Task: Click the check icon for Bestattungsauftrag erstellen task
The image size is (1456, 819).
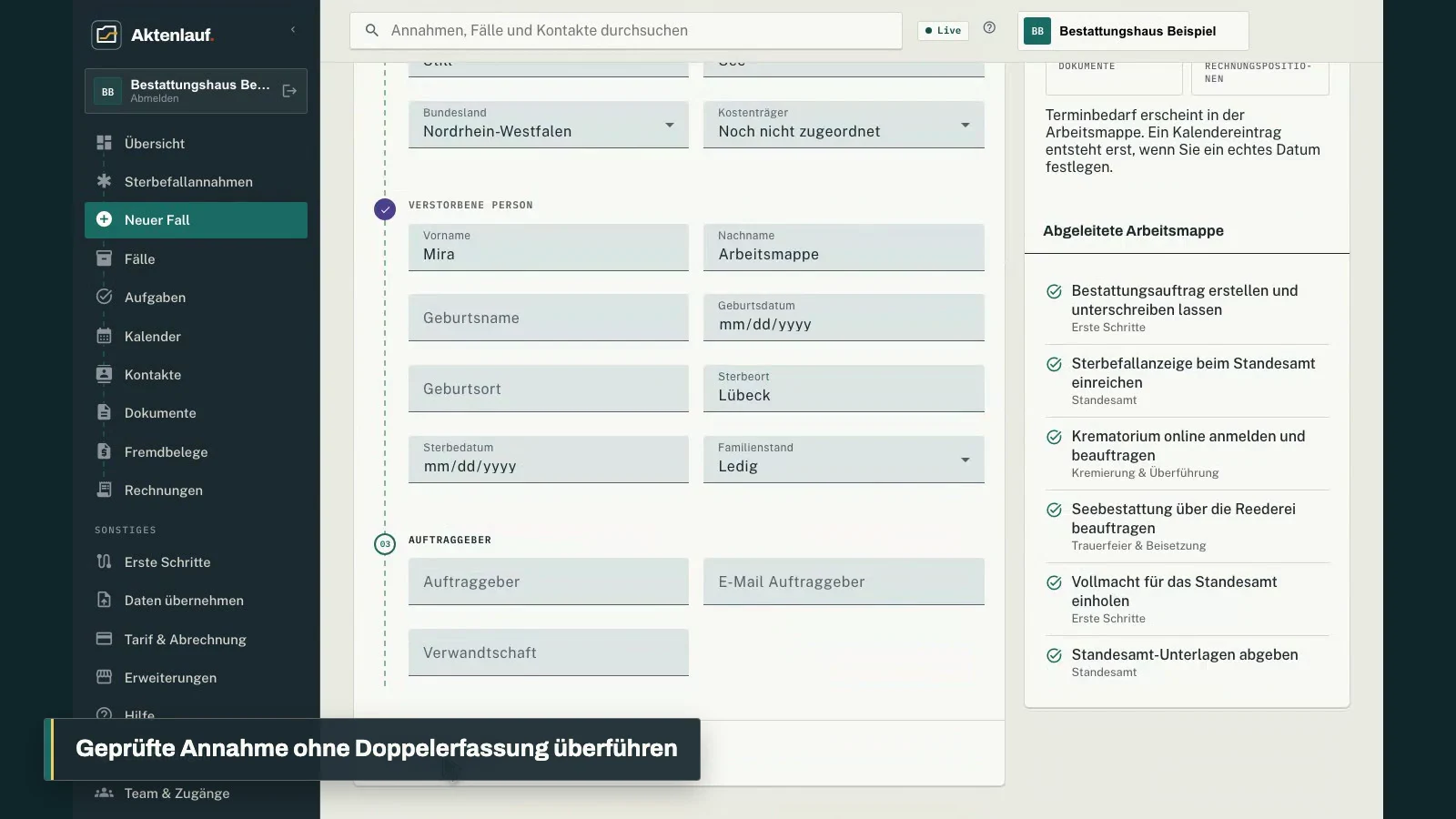Action: click(x=1054, y=291)
